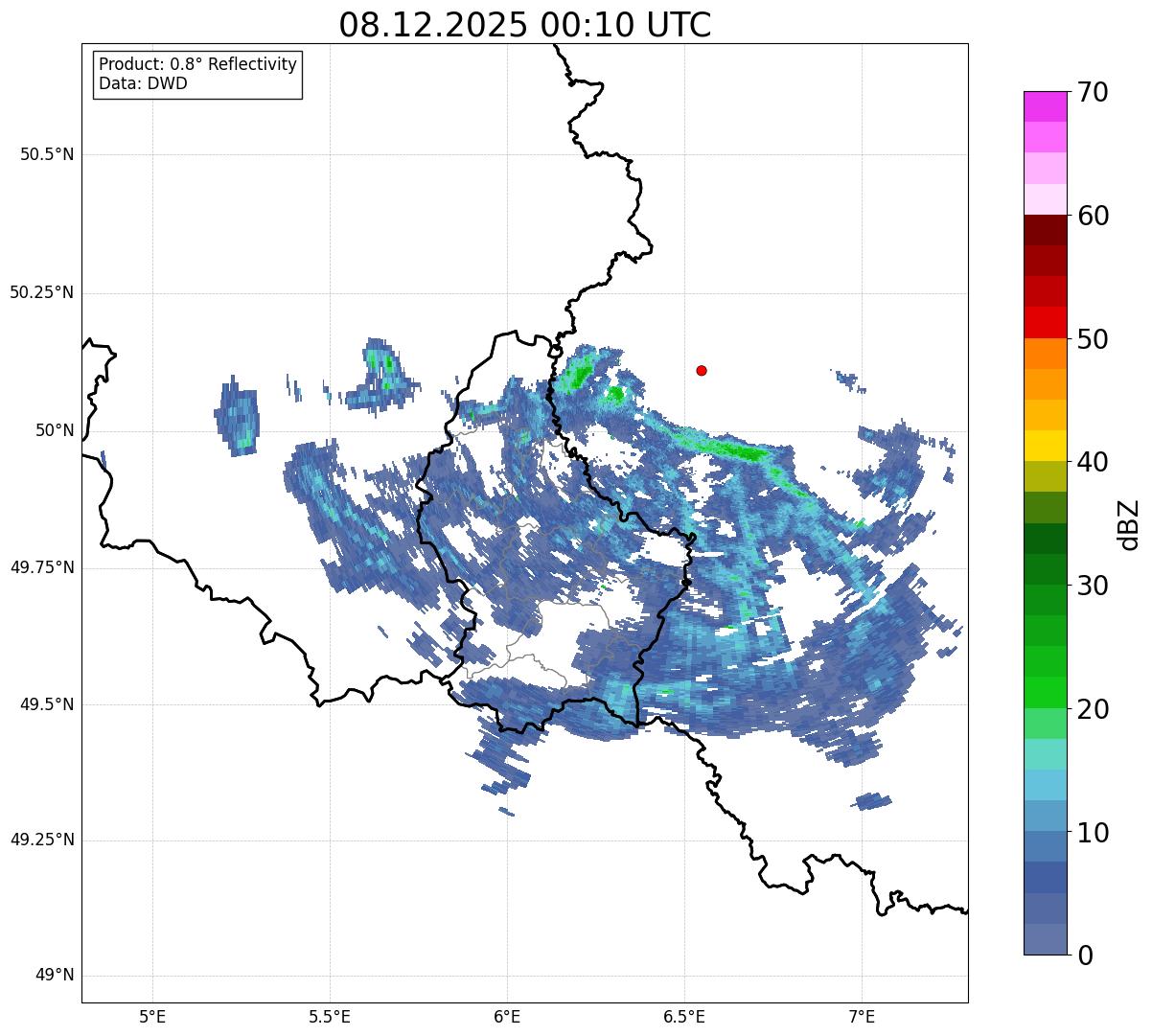Viewport: 1152px width, 1036px height.
Task: Click the 49.5°N latitude label
Action: (48, 704)
